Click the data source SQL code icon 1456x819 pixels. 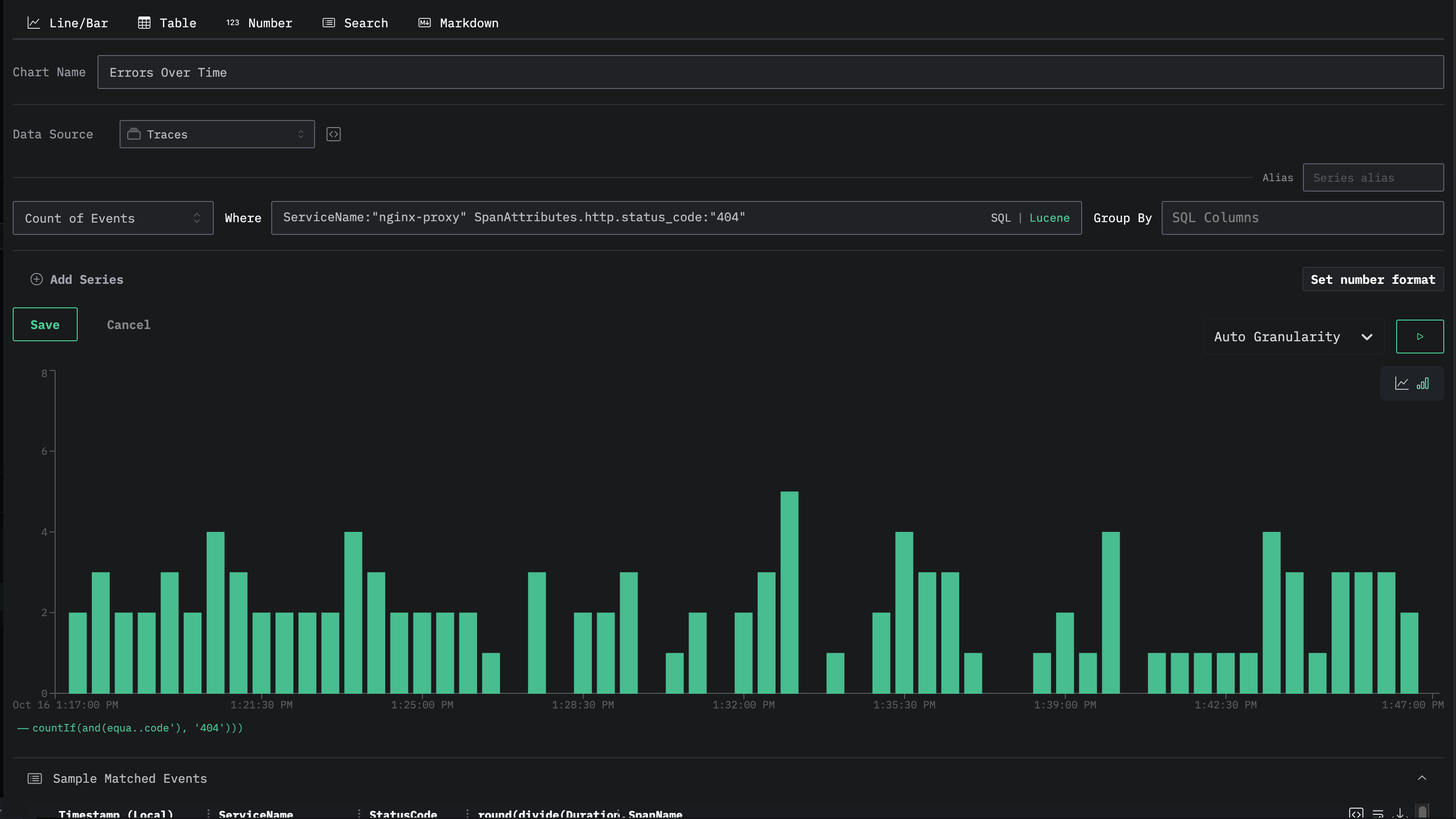(333, 135)
